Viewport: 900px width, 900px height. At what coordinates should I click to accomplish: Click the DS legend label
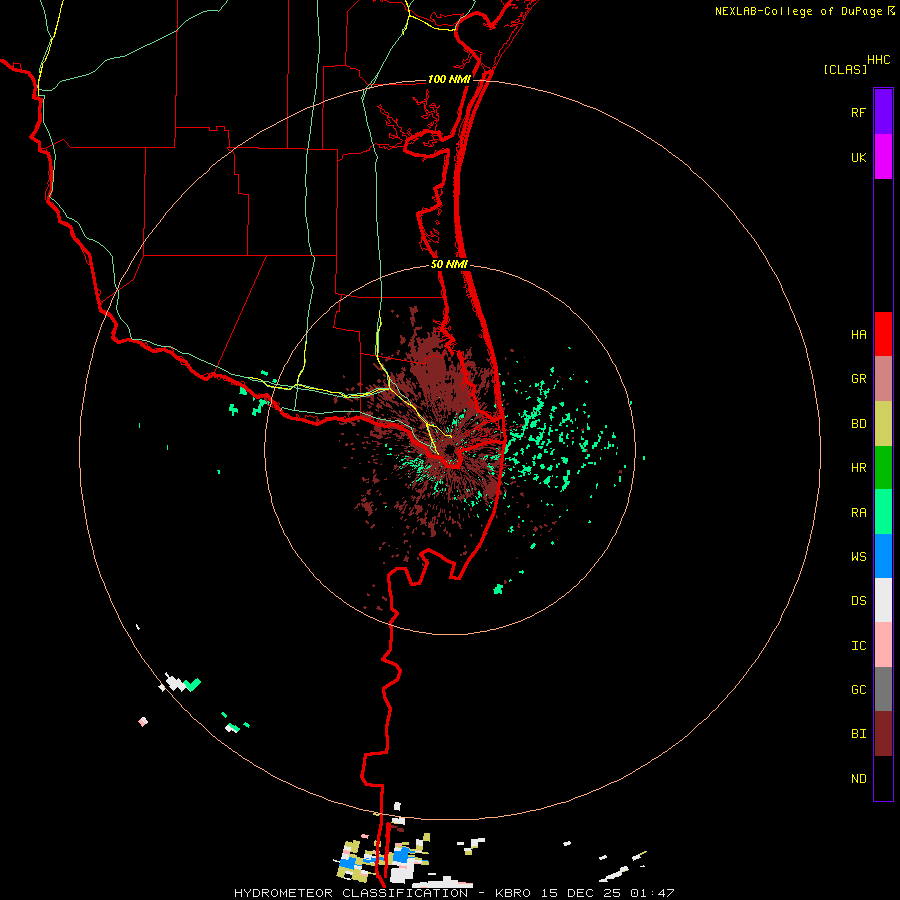click(859, 600)
